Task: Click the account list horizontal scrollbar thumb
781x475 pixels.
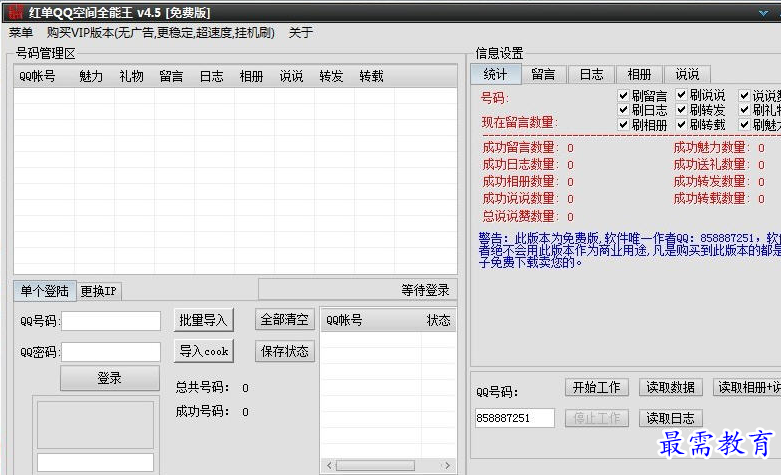Action: [x=375, y=466]
